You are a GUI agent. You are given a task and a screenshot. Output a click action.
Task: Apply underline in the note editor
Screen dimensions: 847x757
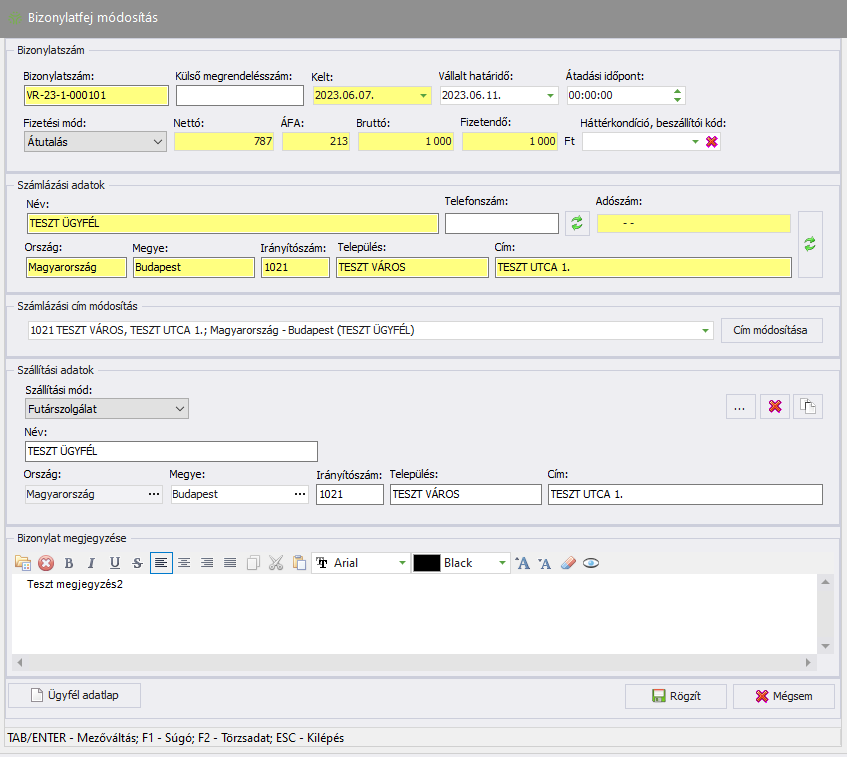coord(115,563)
